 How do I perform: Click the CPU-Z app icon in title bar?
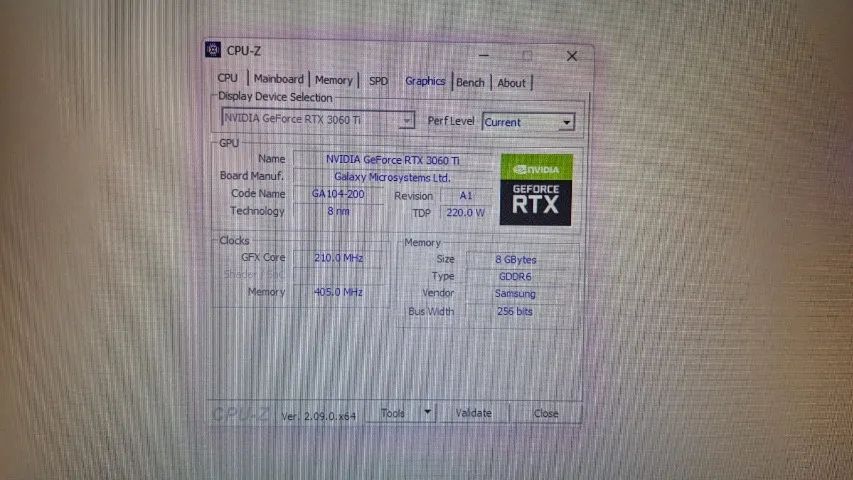(213, 50)
